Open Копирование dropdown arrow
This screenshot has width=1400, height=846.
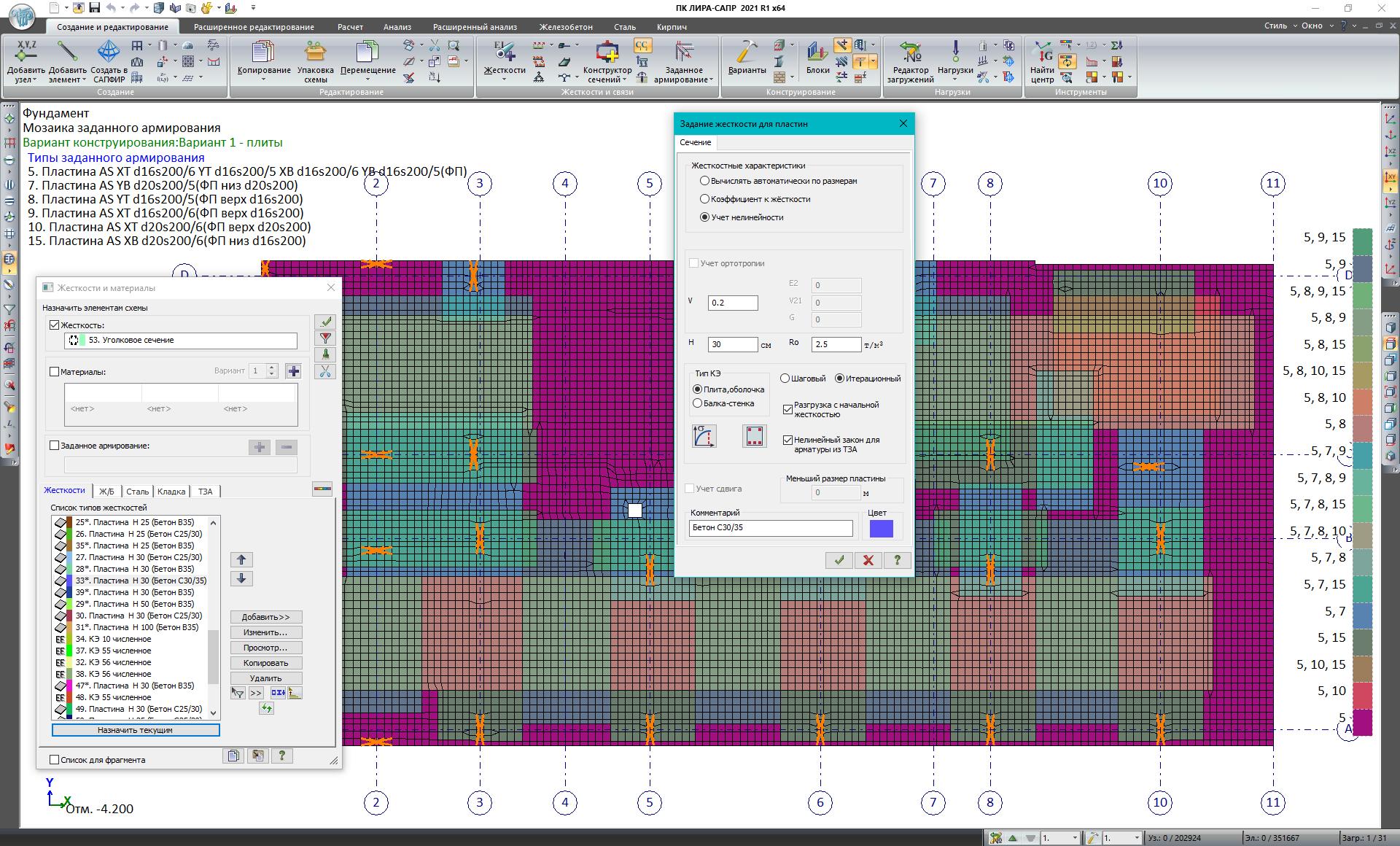coord(264,79)
